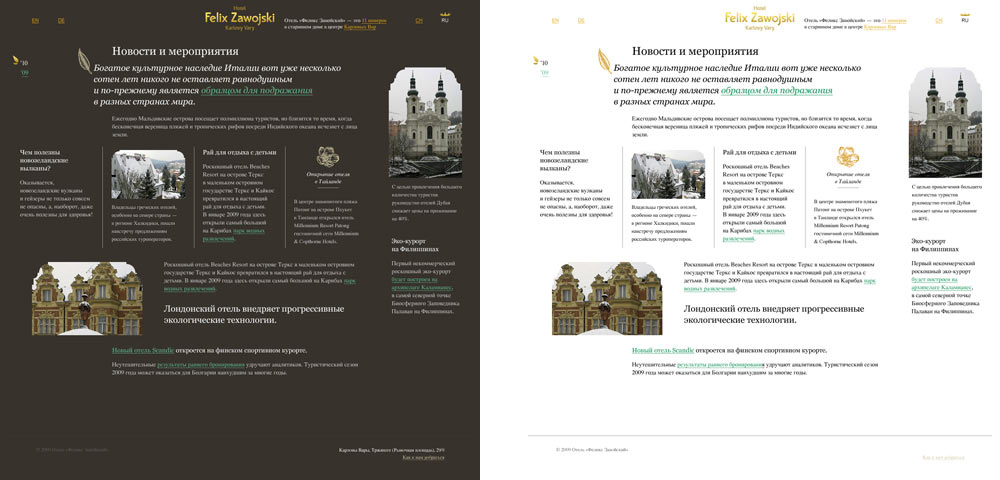Image resolution: width=1000 pixels, height=480 pixels.
Task: Click the crown RU icon in dark layout
Action: (445, 17)
